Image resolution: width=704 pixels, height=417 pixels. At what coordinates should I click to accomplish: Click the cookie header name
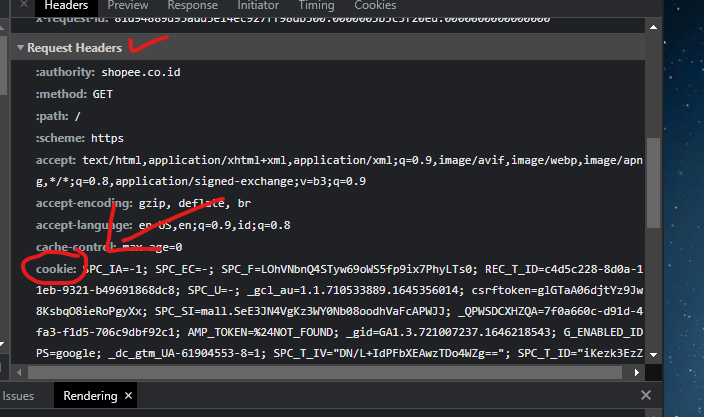click(x=56, y=269)
